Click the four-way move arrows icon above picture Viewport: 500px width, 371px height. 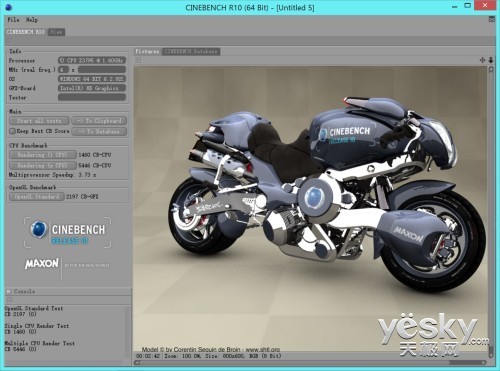(482, 60)
